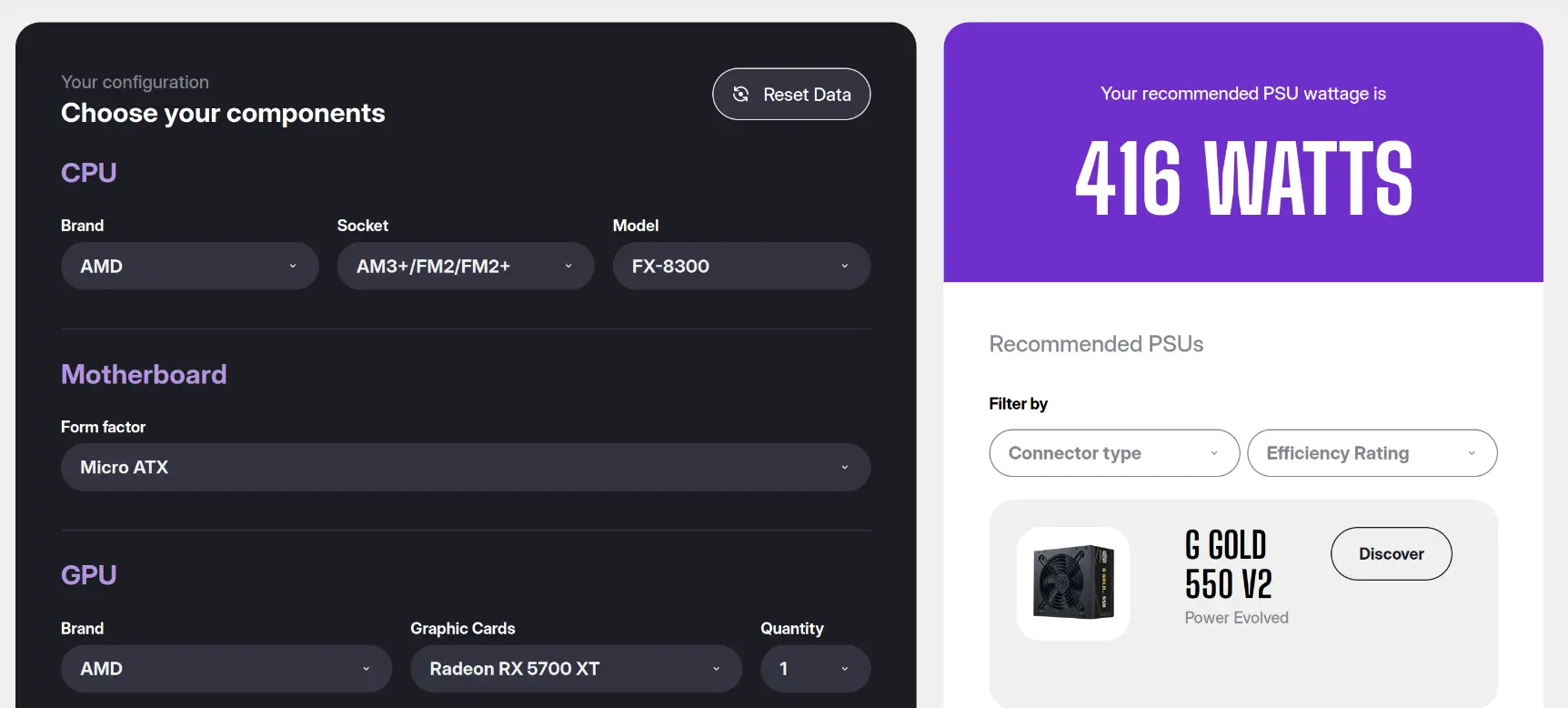
Task: Click the Recommended PSUs heading
Action: (1096, 344)
